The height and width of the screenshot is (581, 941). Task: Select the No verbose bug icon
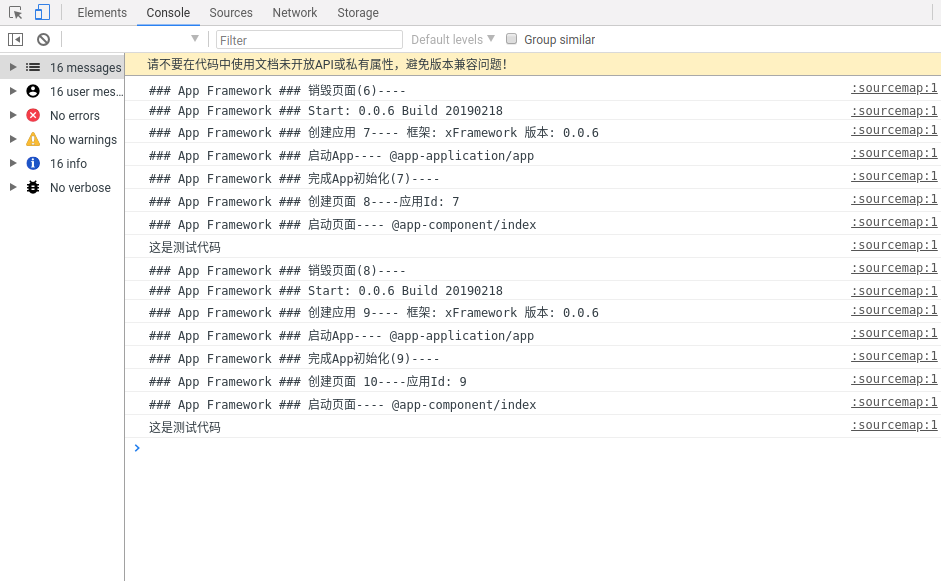33,187
